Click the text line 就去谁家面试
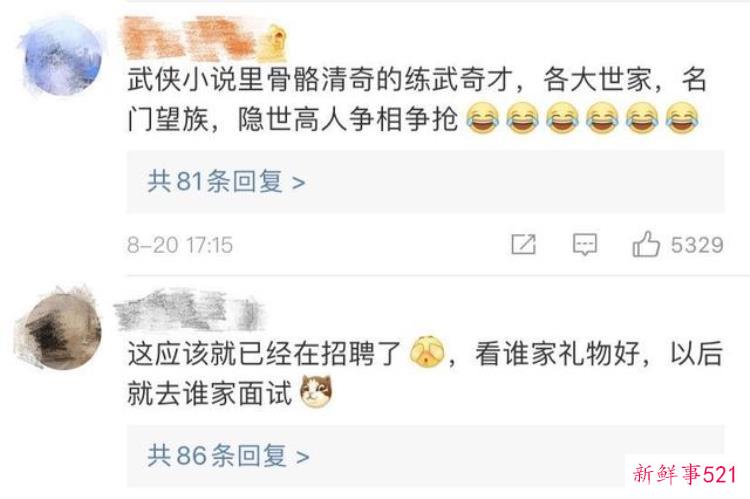Image resolution: width=750 pixels, height=499 pixels. [210, 393]
